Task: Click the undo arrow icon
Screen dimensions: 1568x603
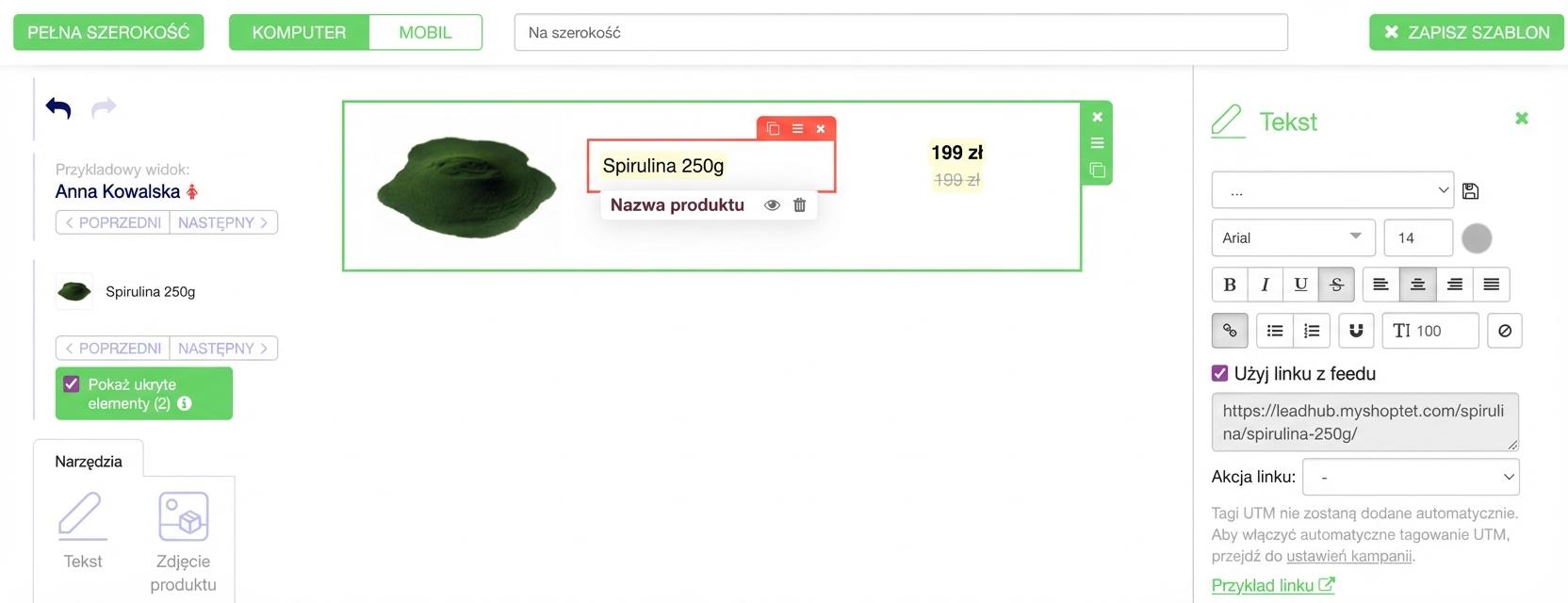Action: (58, 108)
